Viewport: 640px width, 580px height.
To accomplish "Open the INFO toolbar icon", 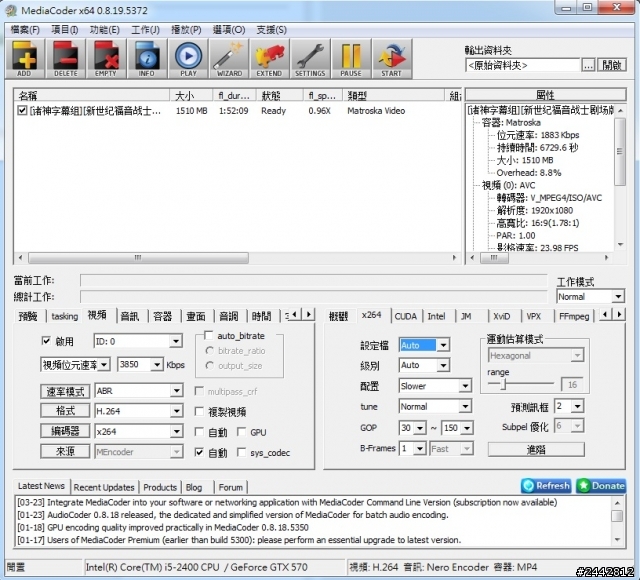I will pos(147,59).
